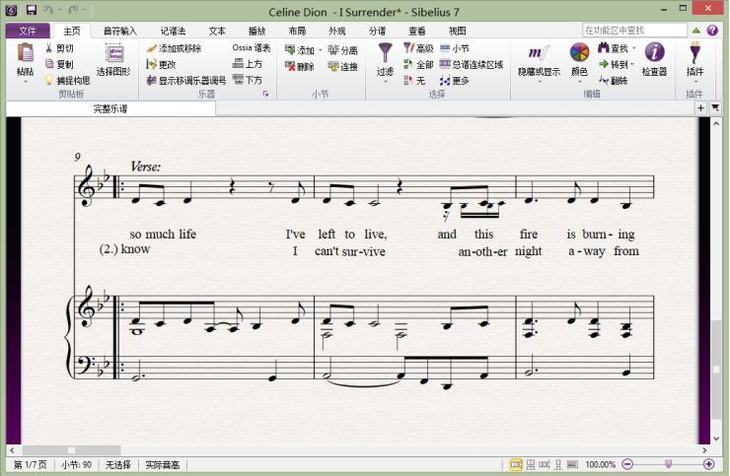The height and width of the screenshot is (476, 730).
Task: Switch to Play (播放) tab
Action: (x=257, y=31)
